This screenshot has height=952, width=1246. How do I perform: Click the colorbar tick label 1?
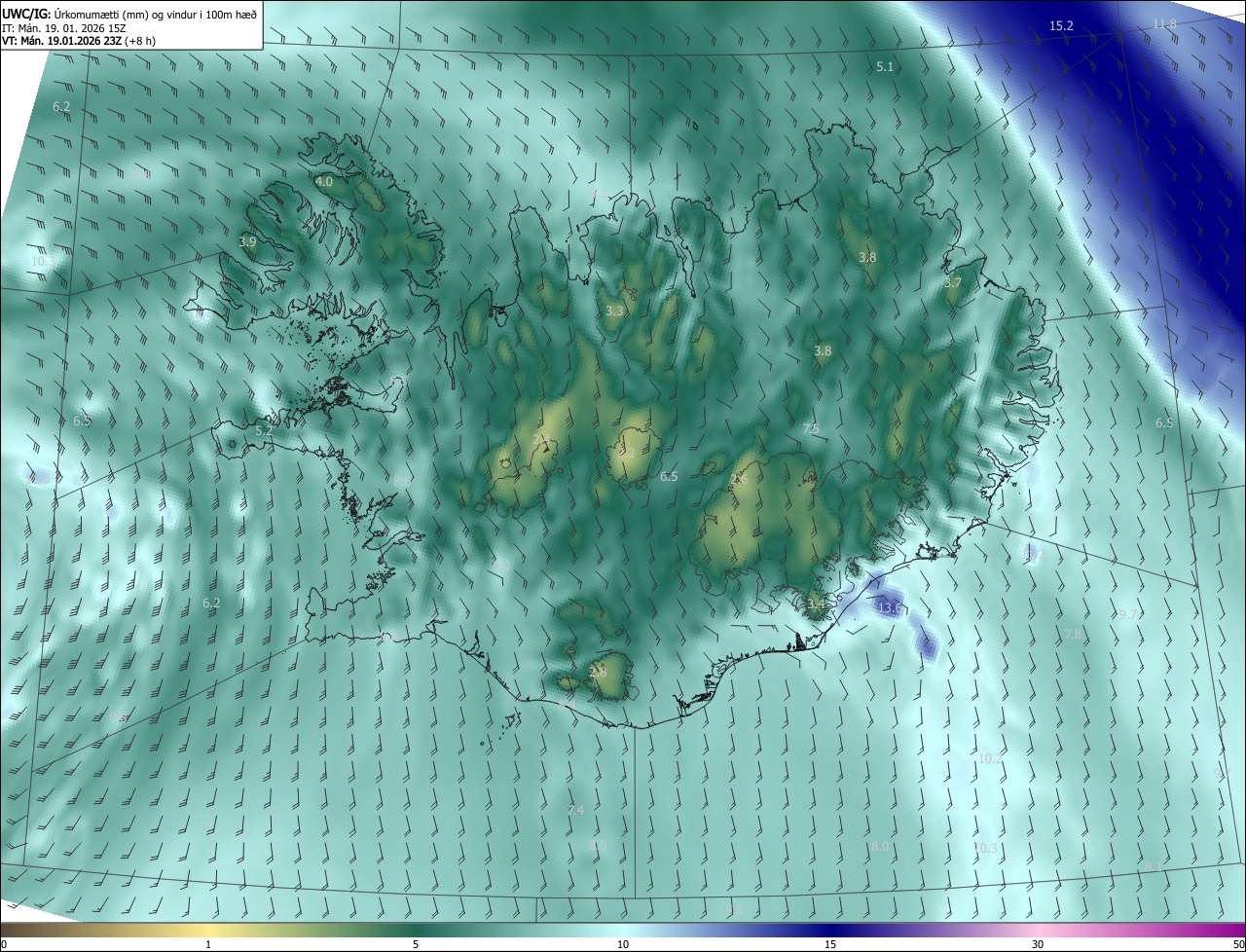(209, 944)
